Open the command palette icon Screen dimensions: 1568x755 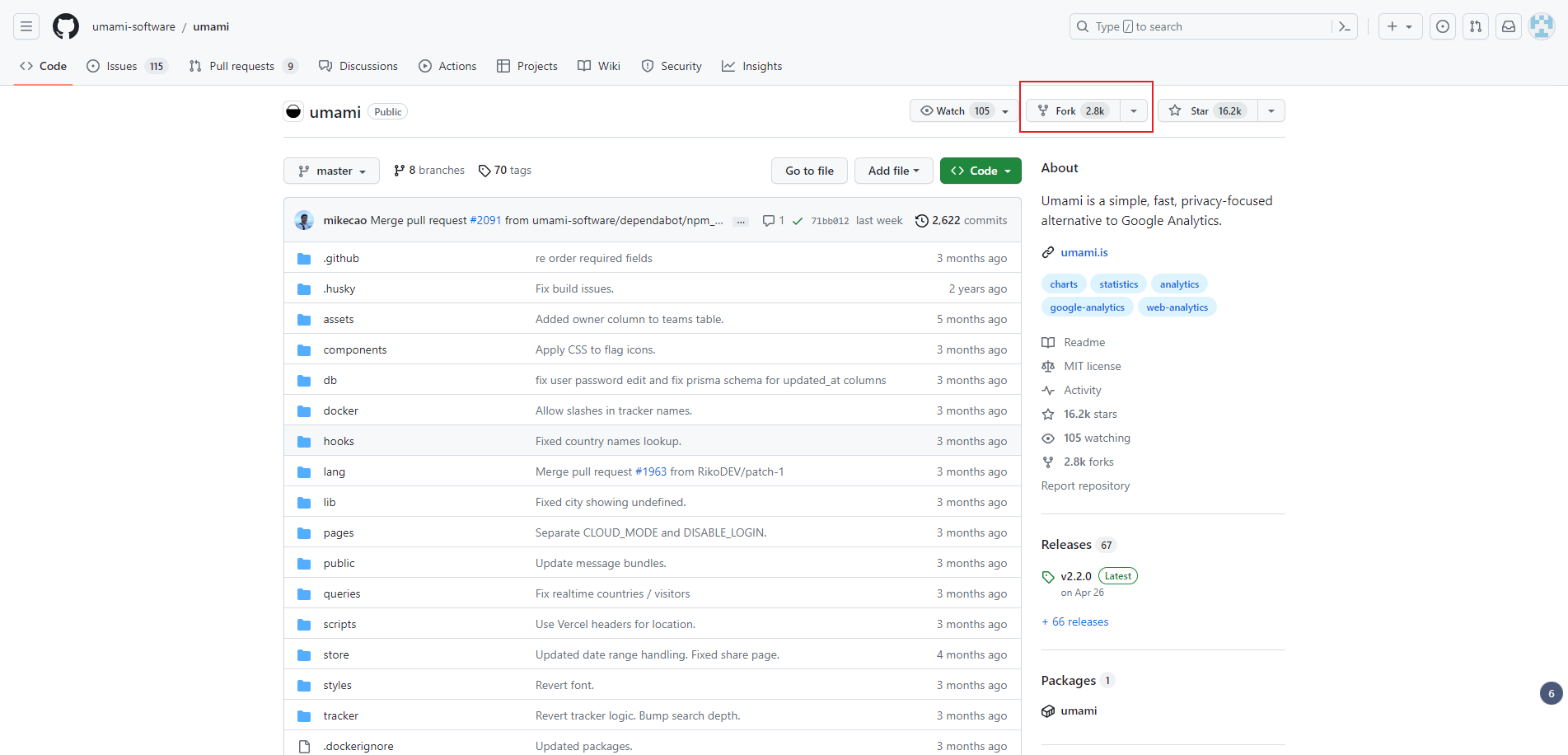click(x=1344, y=26)
